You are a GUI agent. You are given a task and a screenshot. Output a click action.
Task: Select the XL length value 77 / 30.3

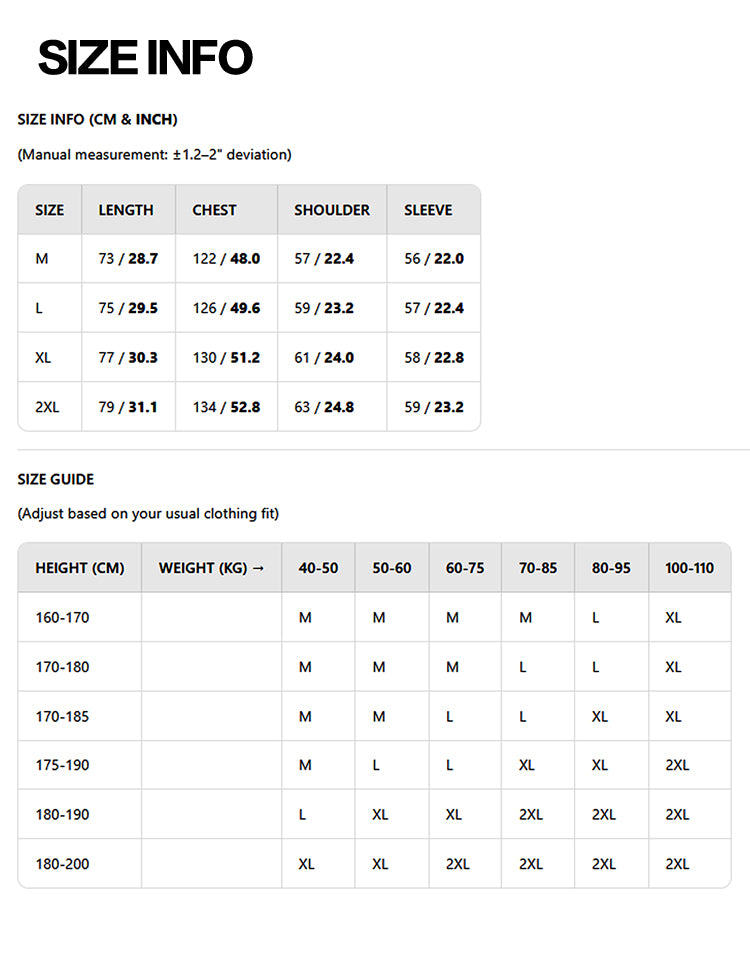pyautogui.click(x=128, y=357)
